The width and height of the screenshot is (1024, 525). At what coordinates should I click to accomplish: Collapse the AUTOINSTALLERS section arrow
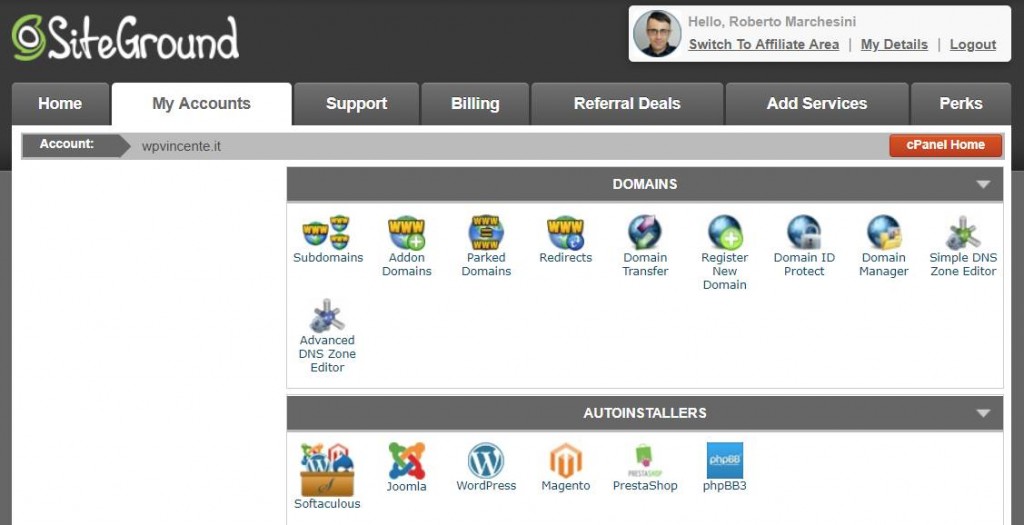click(984, 413)
